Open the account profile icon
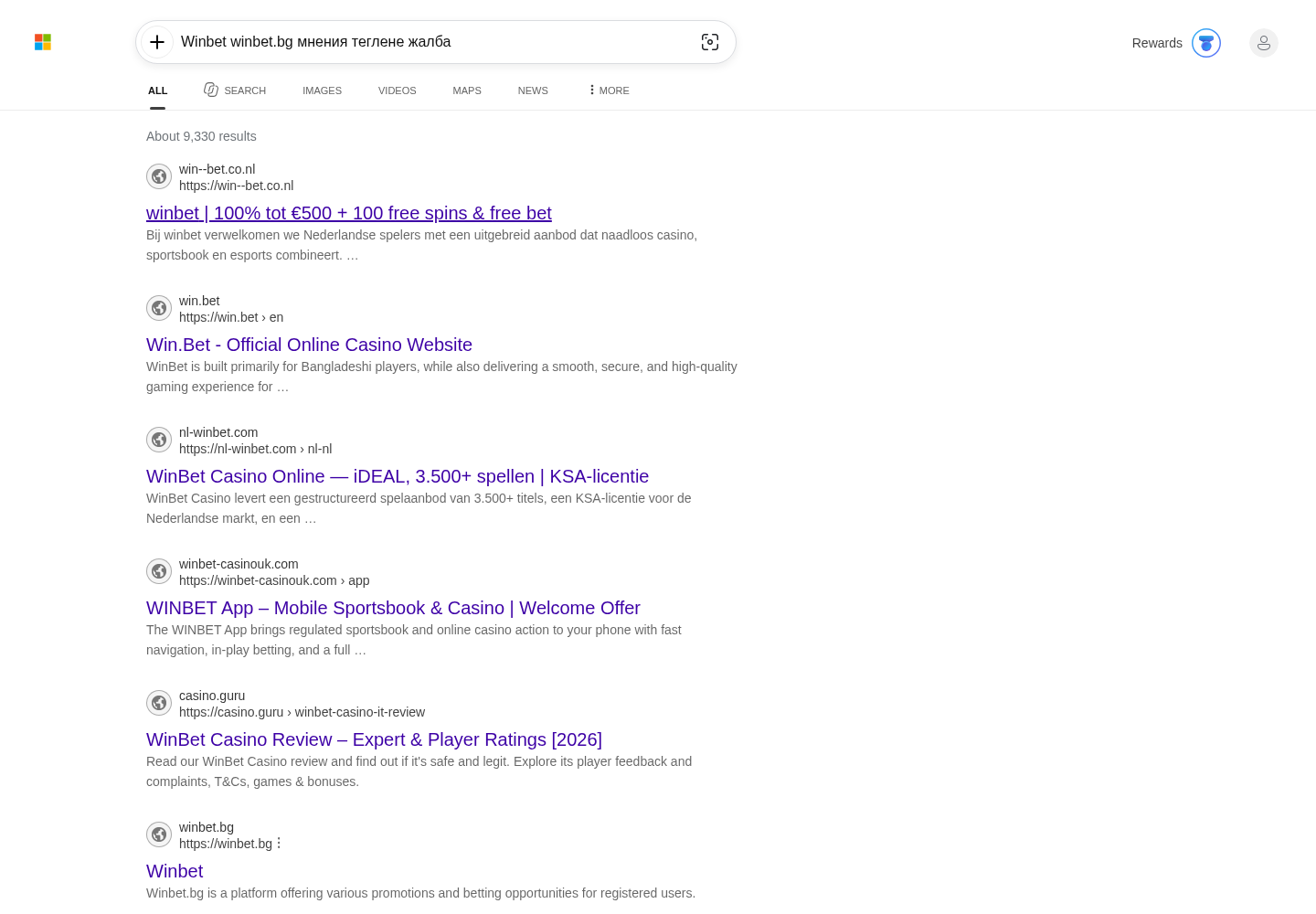1316x914 pixels. pos(1264,43)
